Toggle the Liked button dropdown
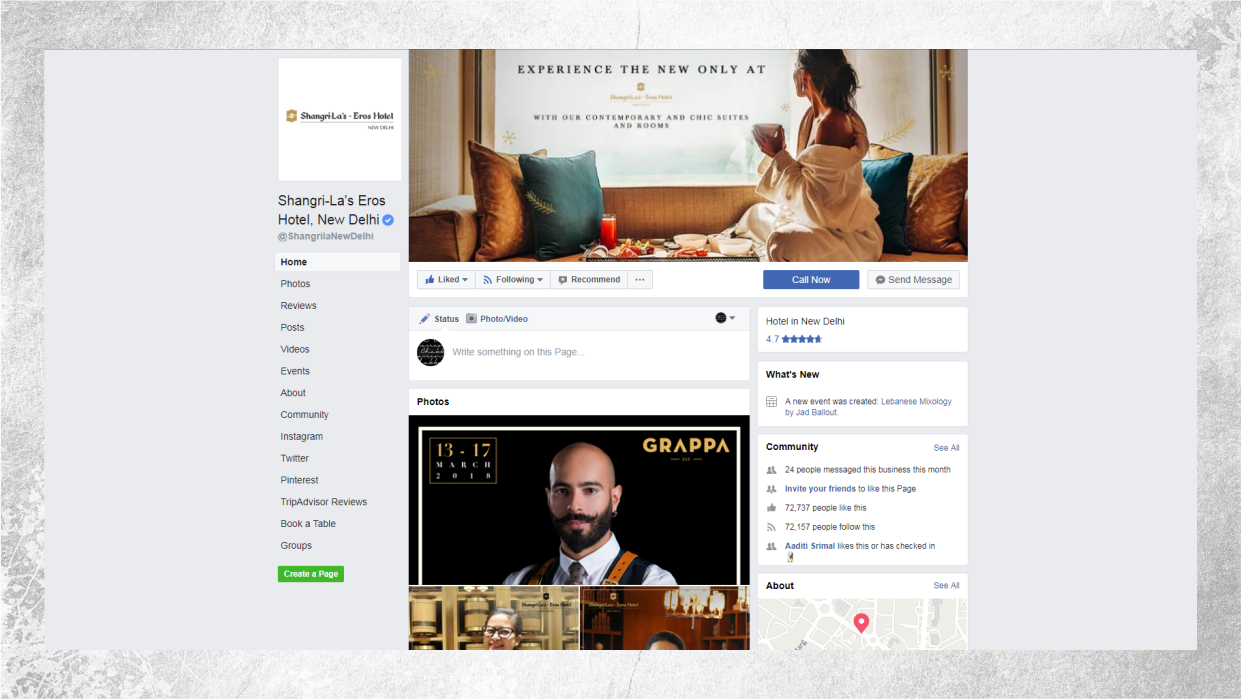 pyautogui.click(x=446, y=280)
